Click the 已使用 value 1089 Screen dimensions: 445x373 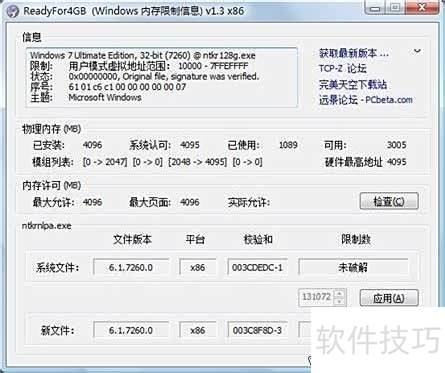[x=288, y=145]
